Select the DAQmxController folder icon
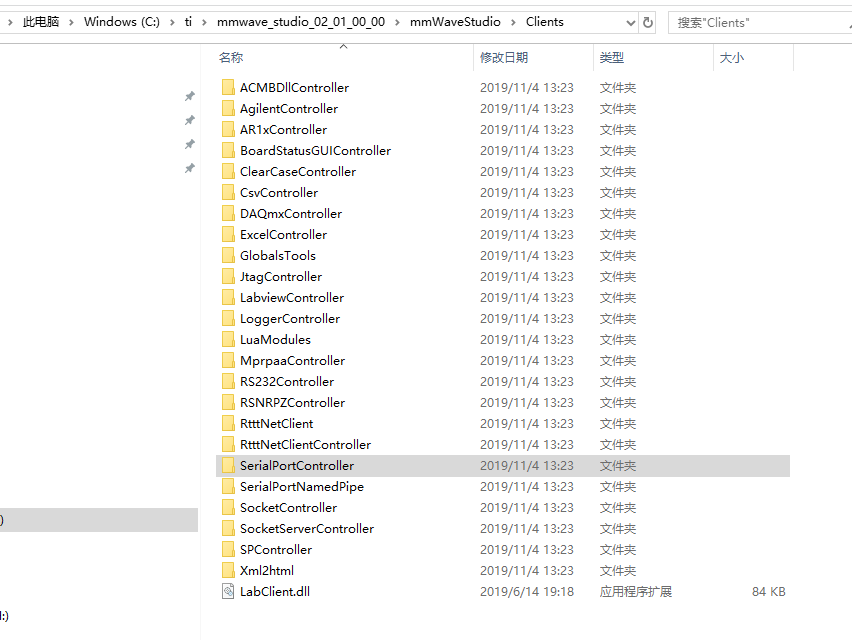Viewport: 852px width, 640px height. 228,214
